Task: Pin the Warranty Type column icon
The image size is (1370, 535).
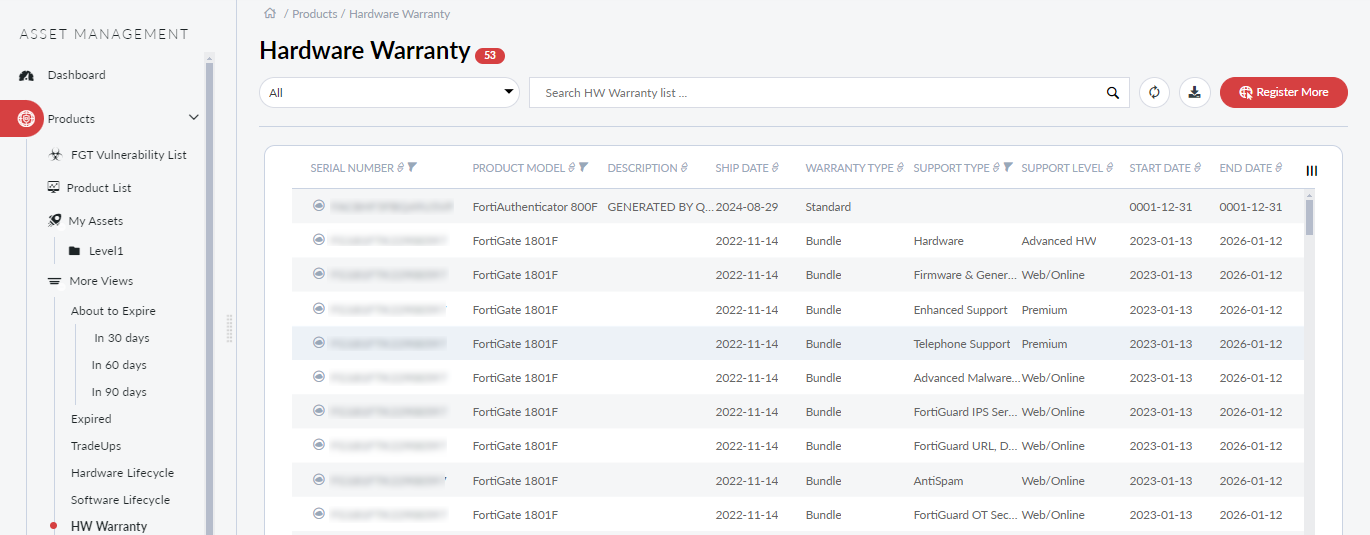Action: pos(900,168)
